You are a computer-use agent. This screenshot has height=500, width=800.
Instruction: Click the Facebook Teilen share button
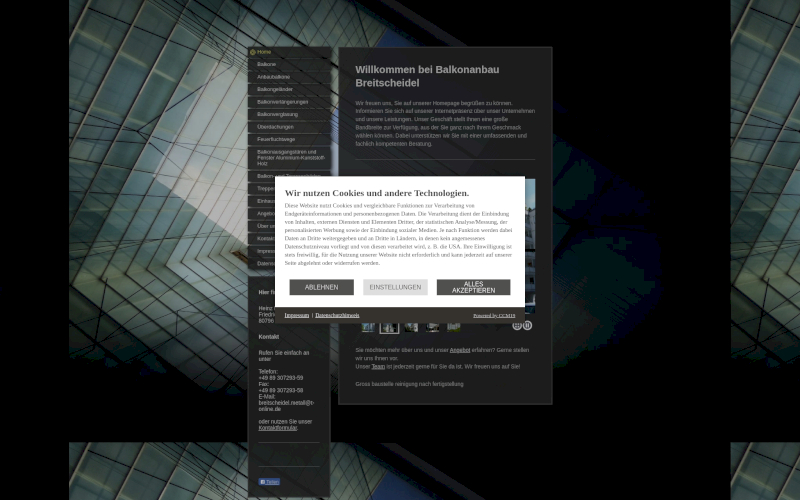[269, 482]
